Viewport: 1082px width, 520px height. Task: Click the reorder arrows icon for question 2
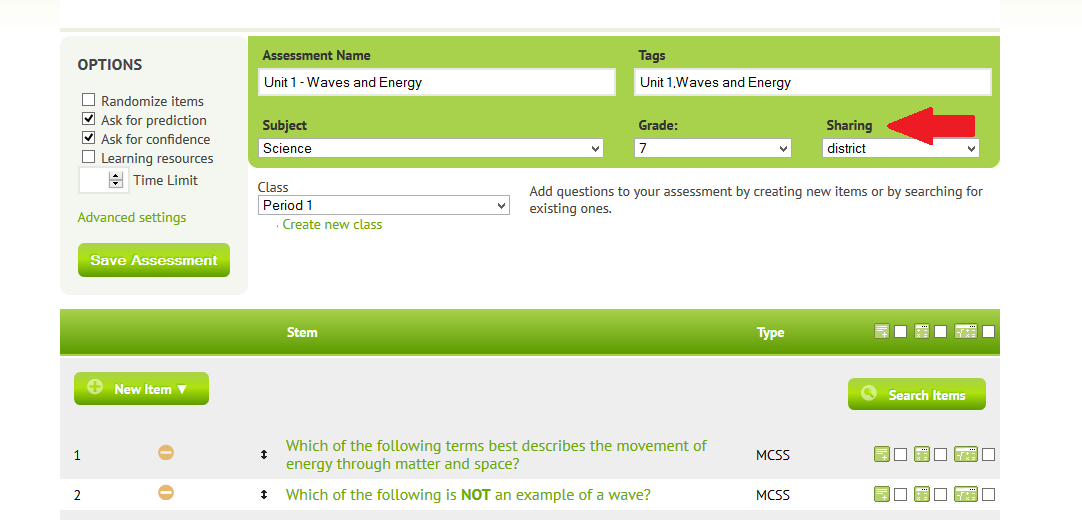264,494
